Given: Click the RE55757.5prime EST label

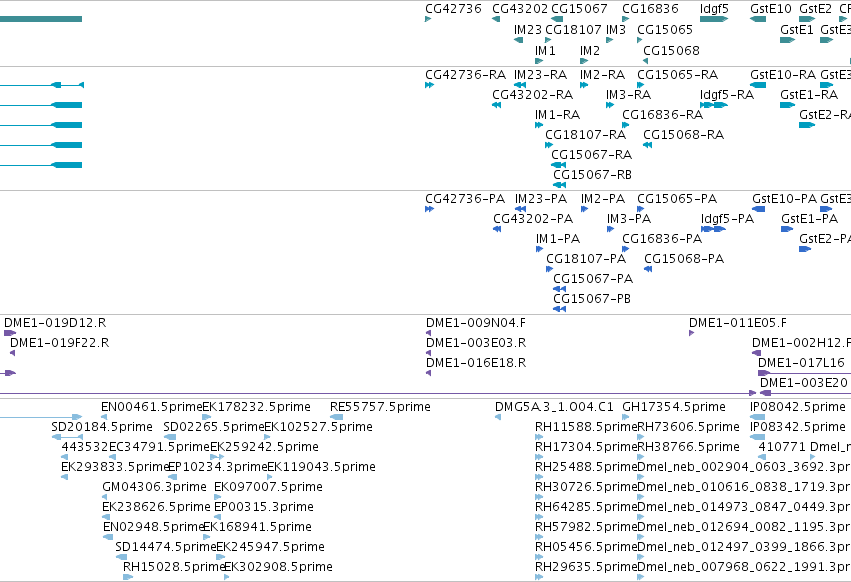Looking at the screenshot, I should 380,408.
